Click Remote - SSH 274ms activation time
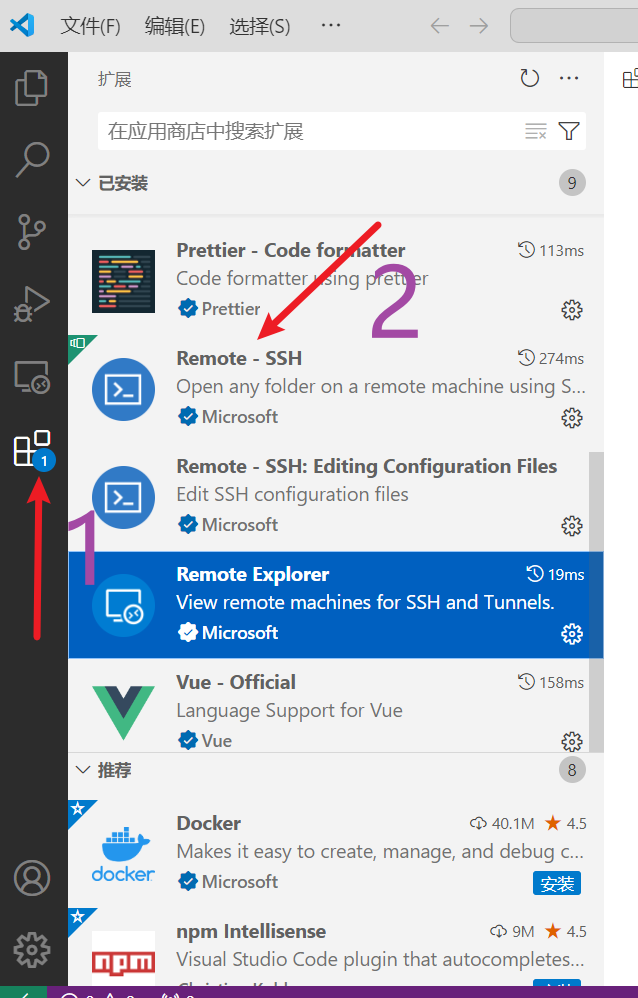The image size is (638, 998). tap(551, 358)
